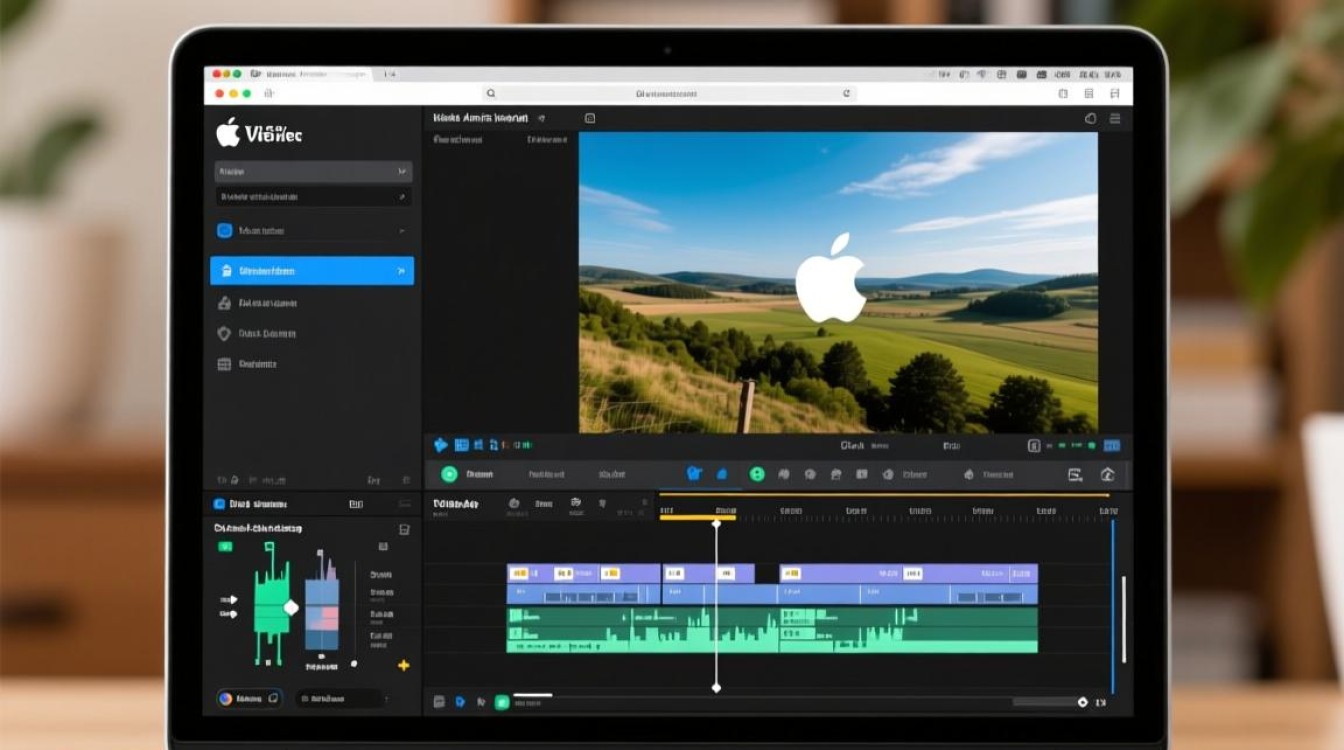Image resolution: width=1344 pixels, height=750 pixels.
Task: Click the playhead's top handle on the ruler
Action: click(x=716, y=523)
